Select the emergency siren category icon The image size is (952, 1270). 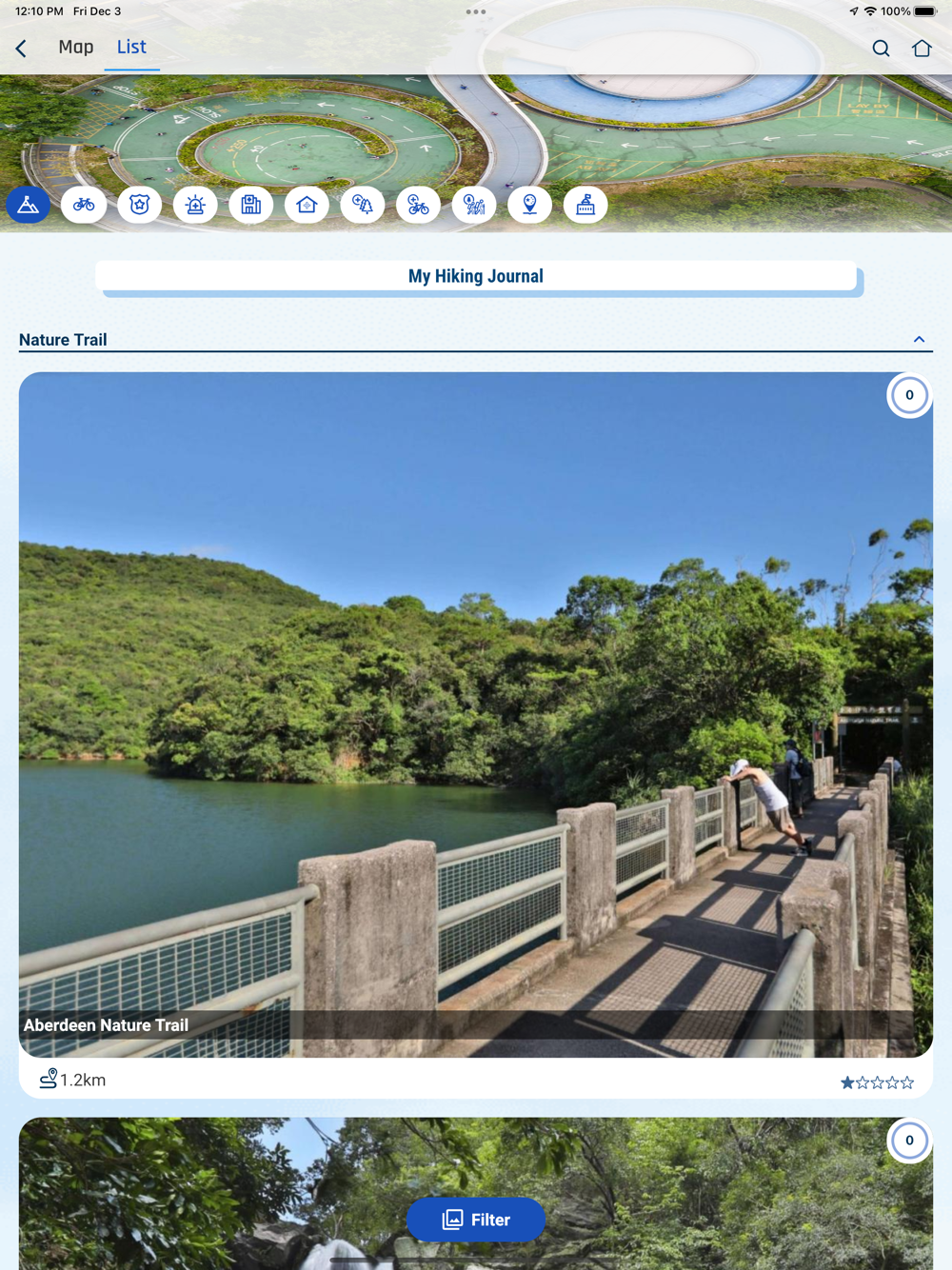point(195,205)
